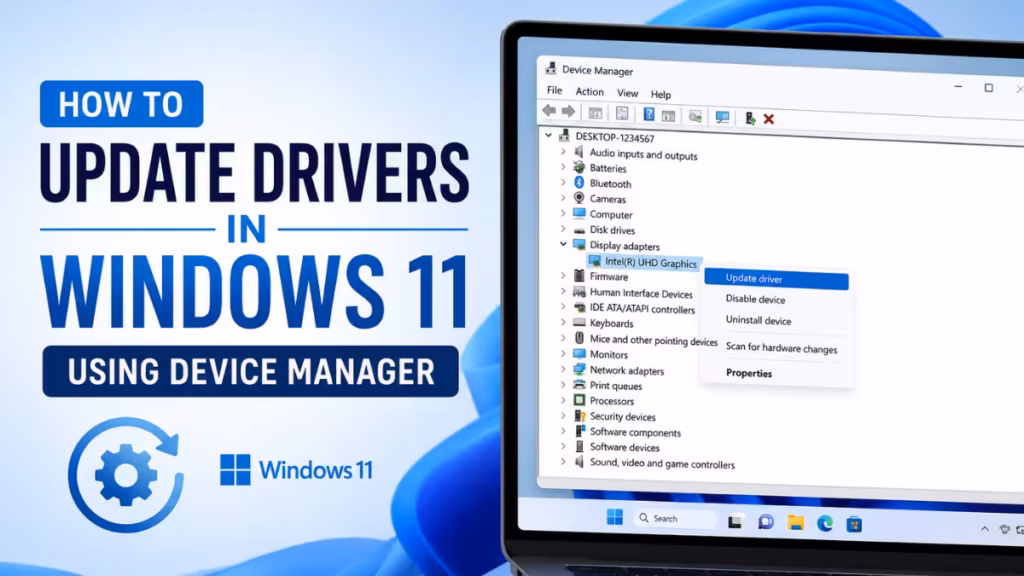Select Scan for hardware changes menu entry

click(x=781, y=348)
